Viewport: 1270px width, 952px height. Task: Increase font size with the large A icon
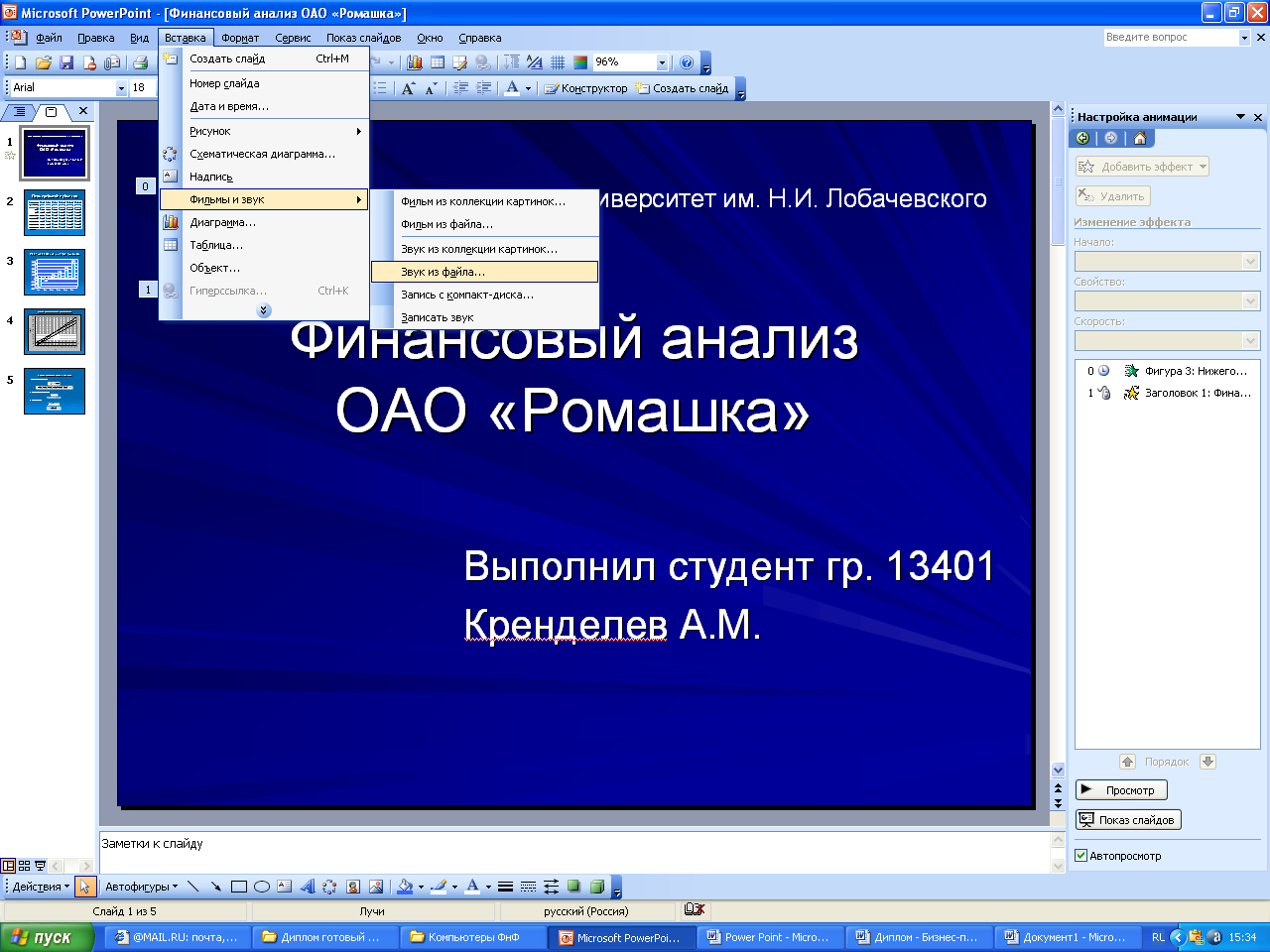pos(408,88)
